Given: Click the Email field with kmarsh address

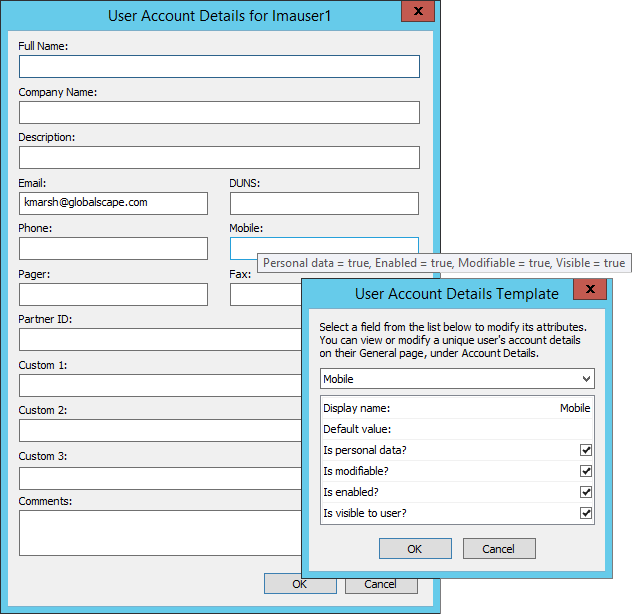Looking at the screenshot, I should [x=113, y=203].
